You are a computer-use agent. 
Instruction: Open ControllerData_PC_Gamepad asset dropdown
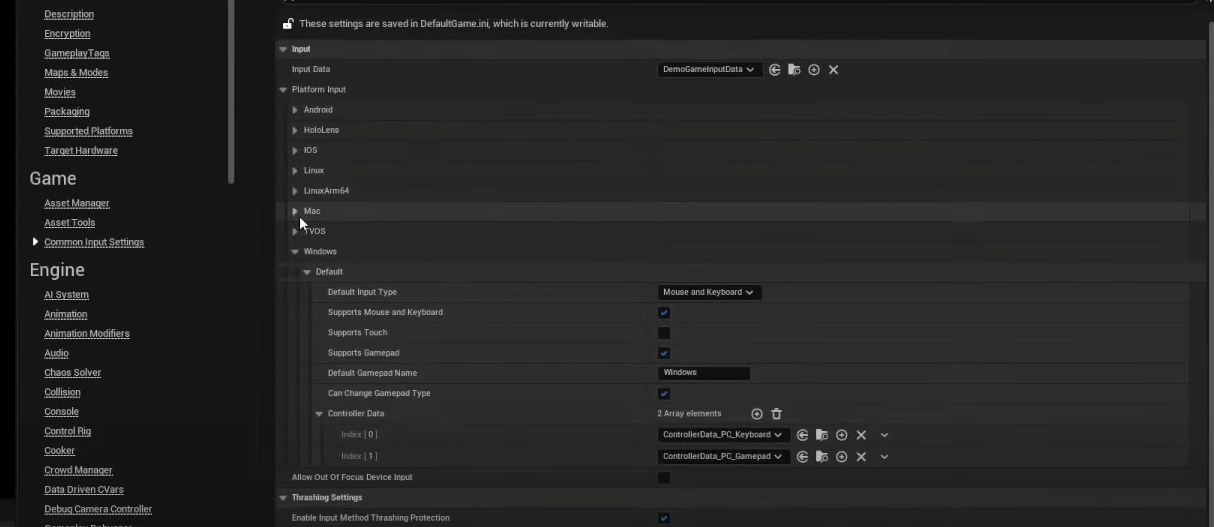tap(724, 457)
